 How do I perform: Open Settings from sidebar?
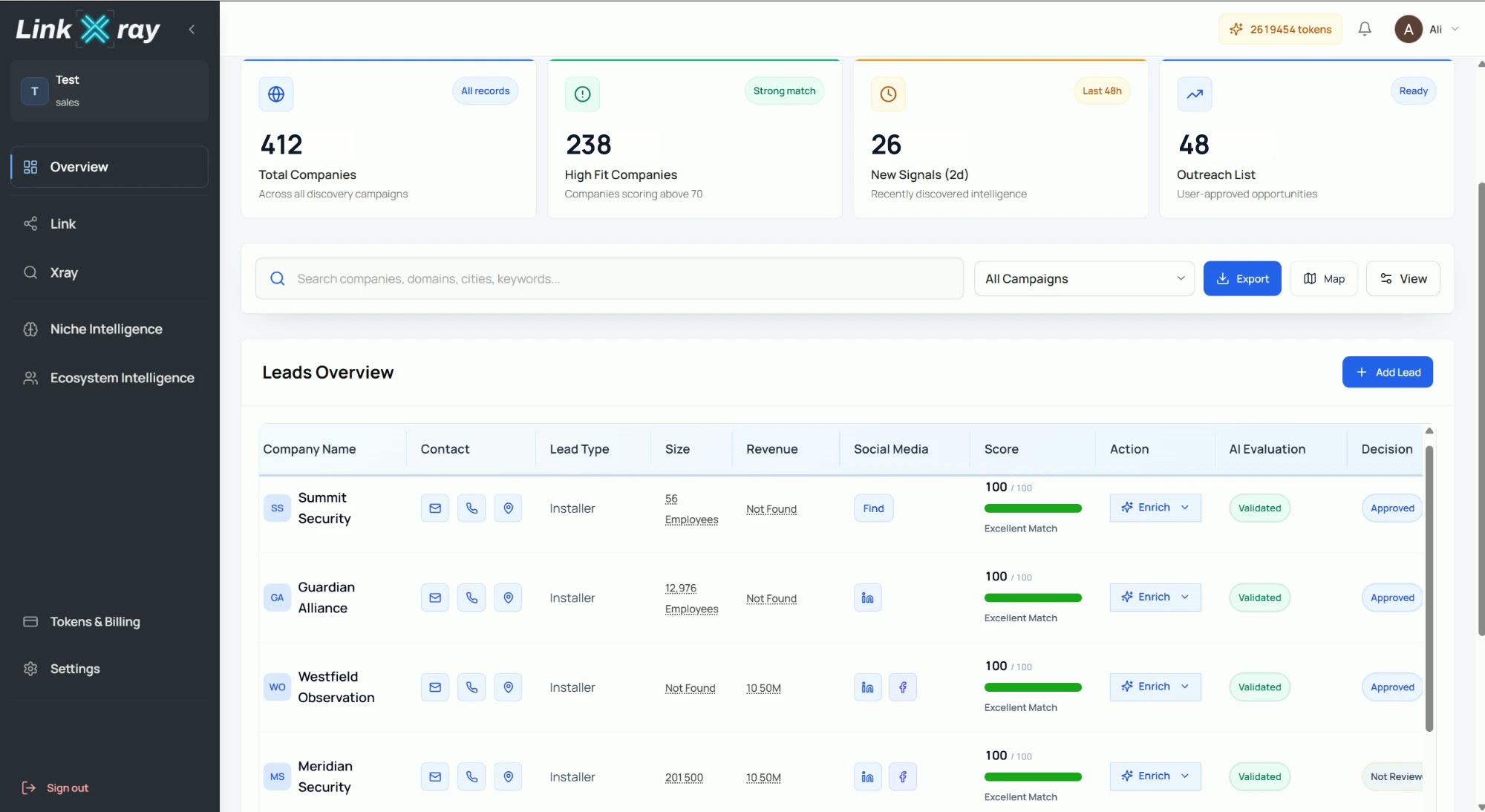pyautogui.click(x=110, y=669)
